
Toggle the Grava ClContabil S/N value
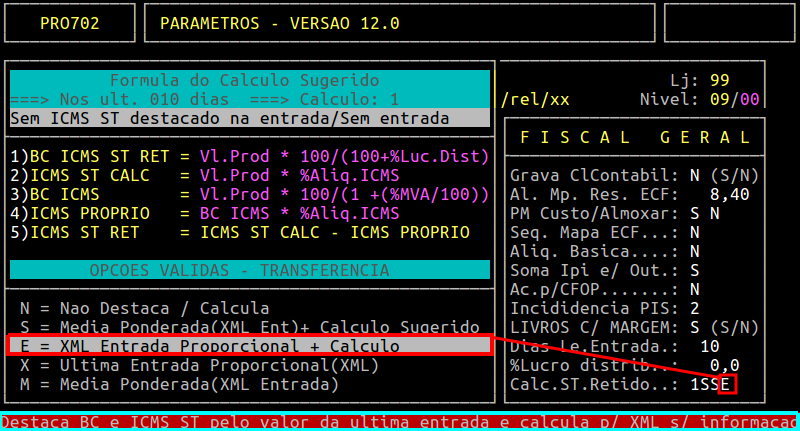694,175
